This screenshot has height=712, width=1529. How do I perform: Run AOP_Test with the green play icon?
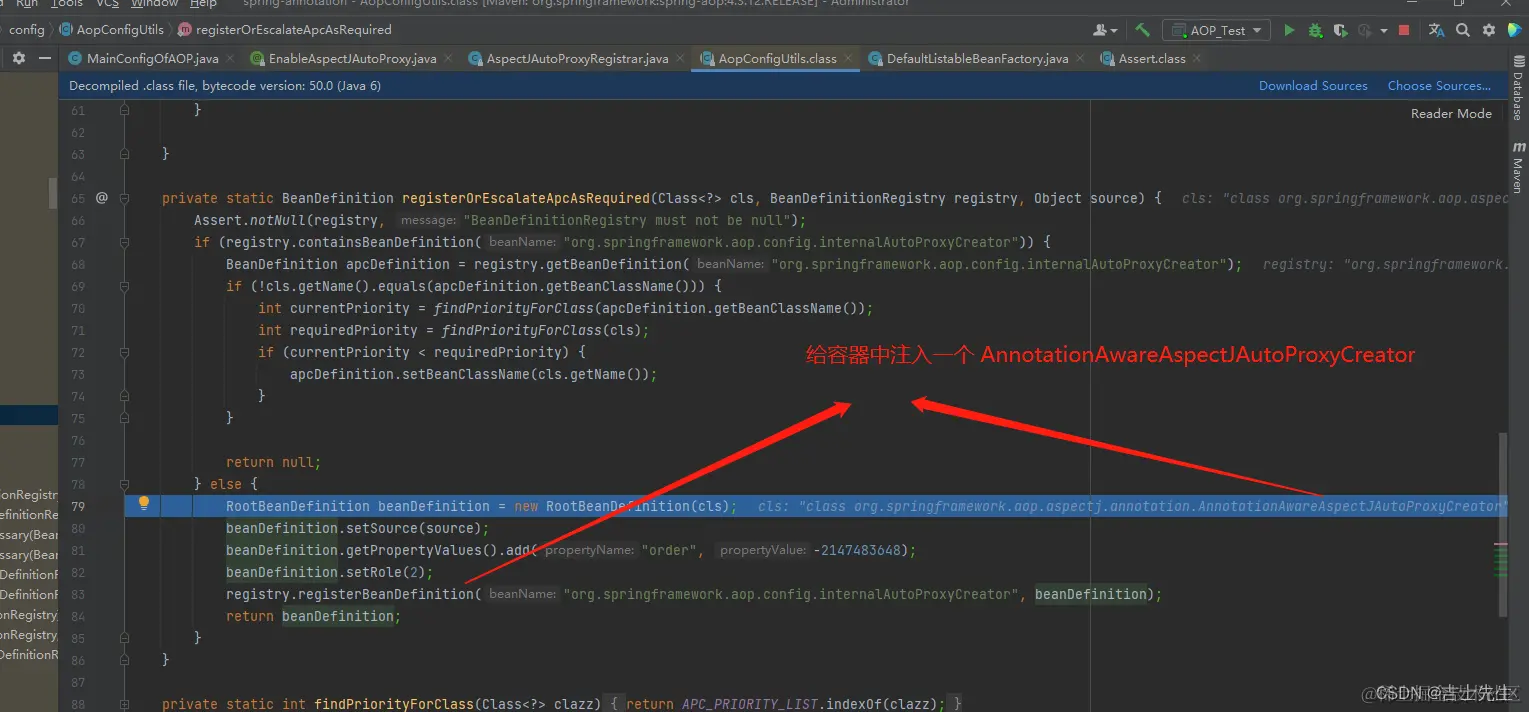1289,30
